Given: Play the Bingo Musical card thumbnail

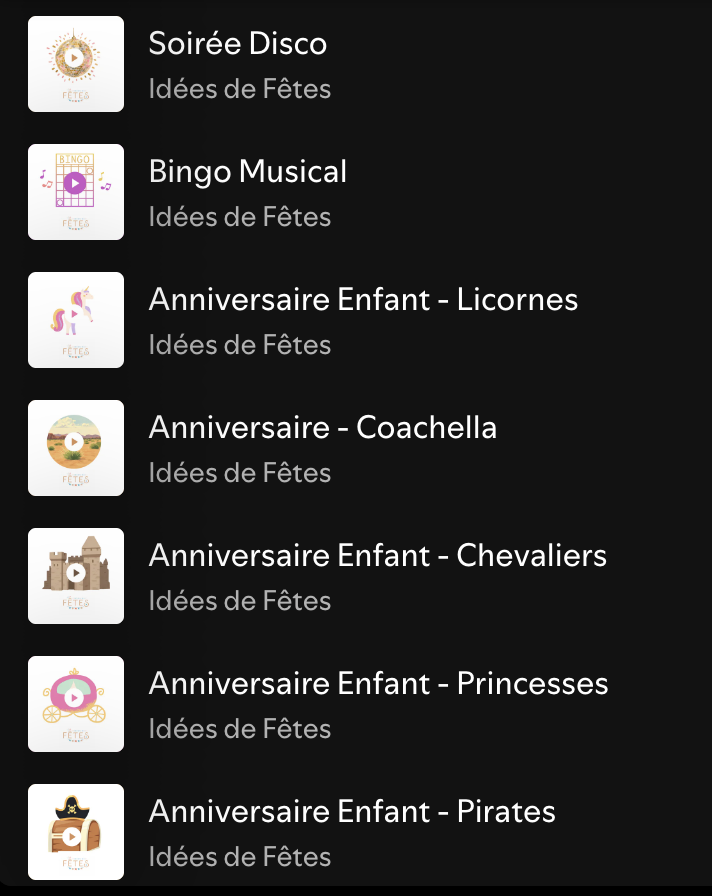Looking at the screenshot, I should click(76, 192).
